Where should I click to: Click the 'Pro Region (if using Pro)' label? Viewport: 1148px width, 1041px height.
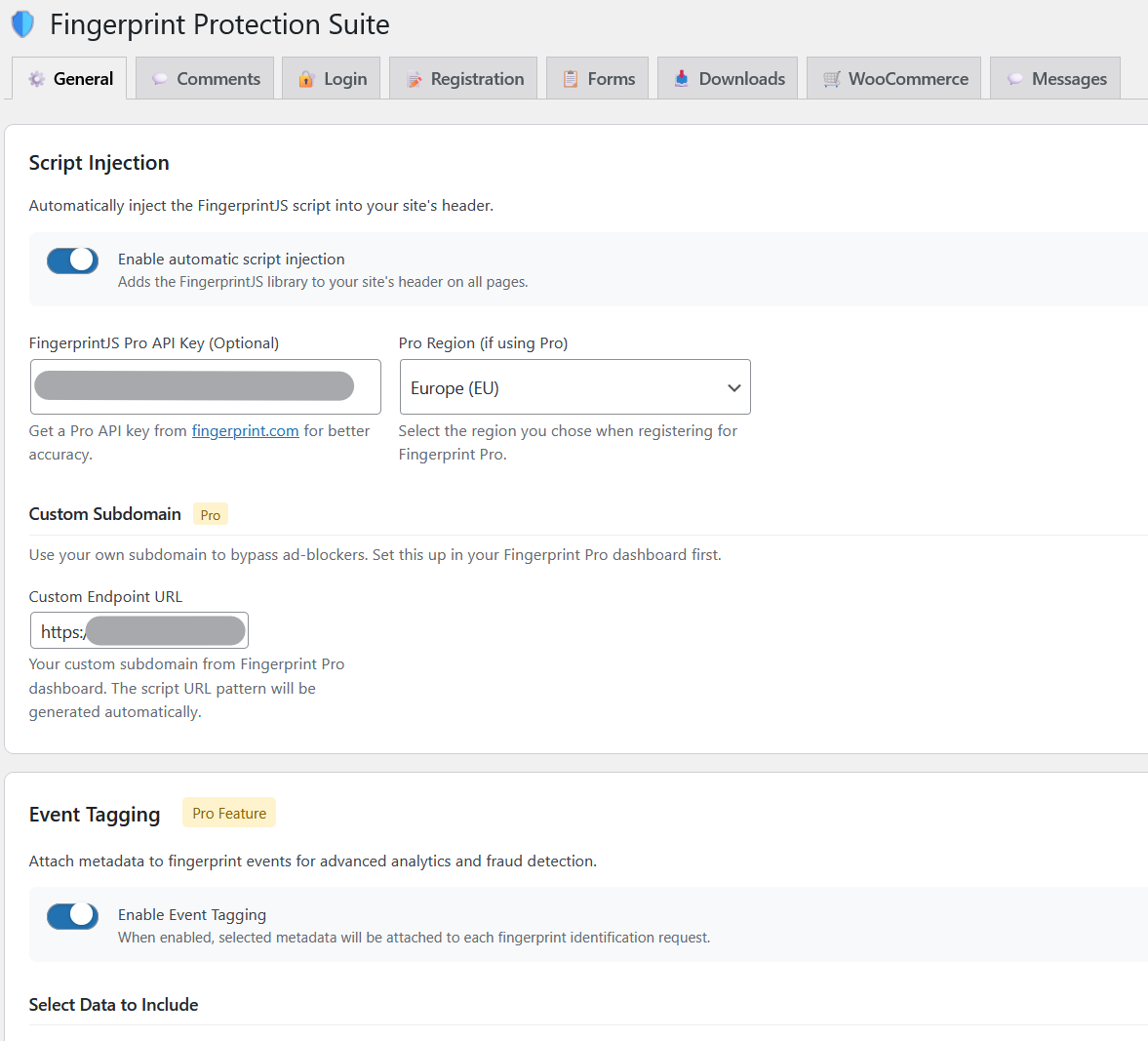(x=483, y=342)
